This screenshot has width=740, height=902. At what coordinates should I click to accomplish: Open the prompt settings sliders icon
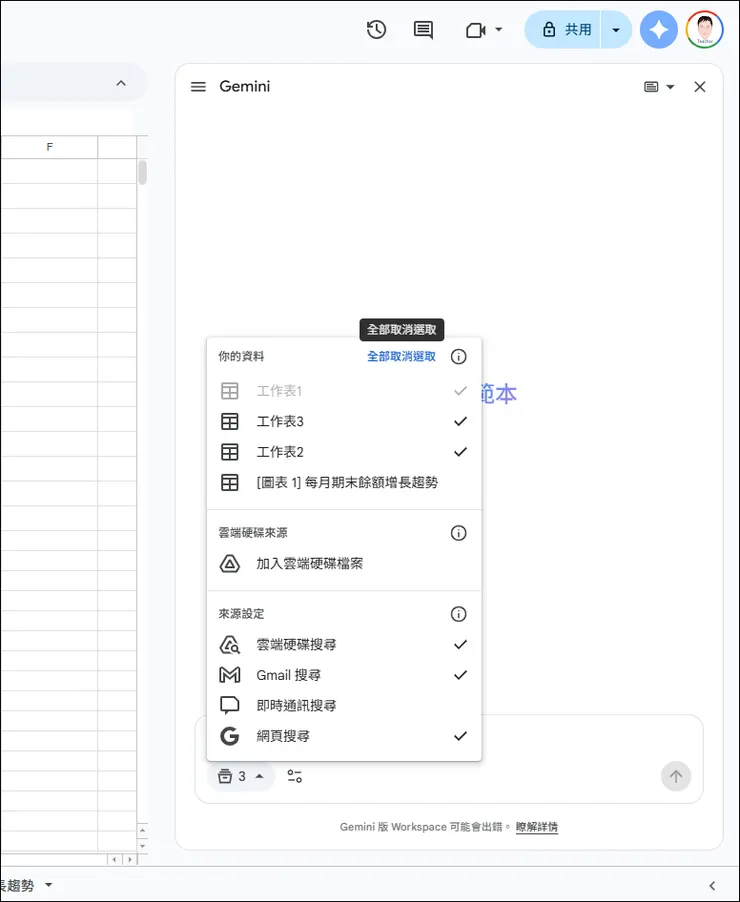coord(295,777)
